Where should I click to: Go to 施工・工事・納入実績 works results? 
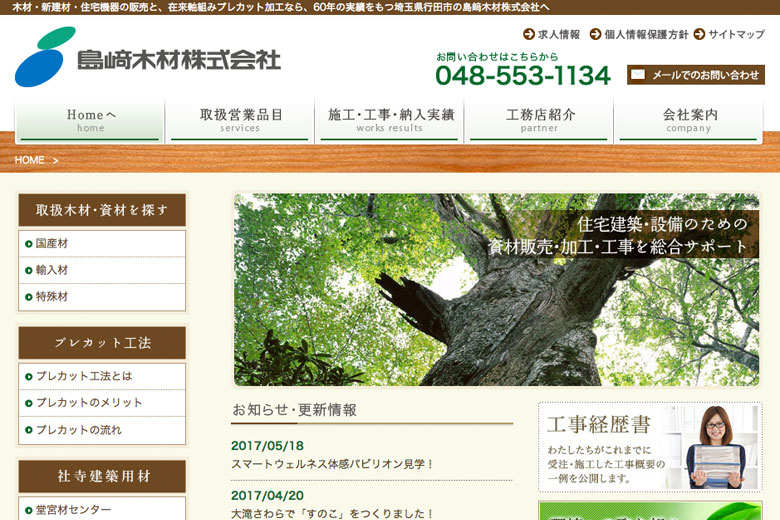coord(390,120)
